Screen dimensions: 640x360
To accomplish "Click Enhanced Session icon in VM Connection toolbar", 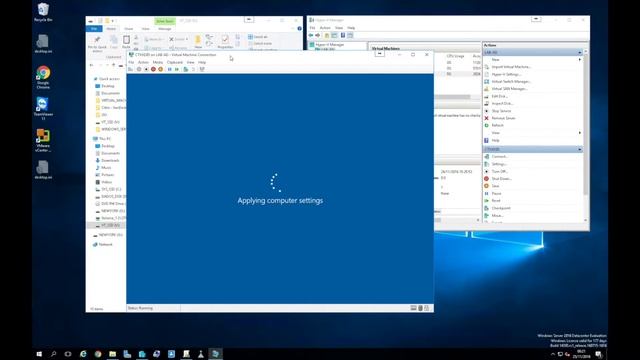I will [x=202, y=69].
